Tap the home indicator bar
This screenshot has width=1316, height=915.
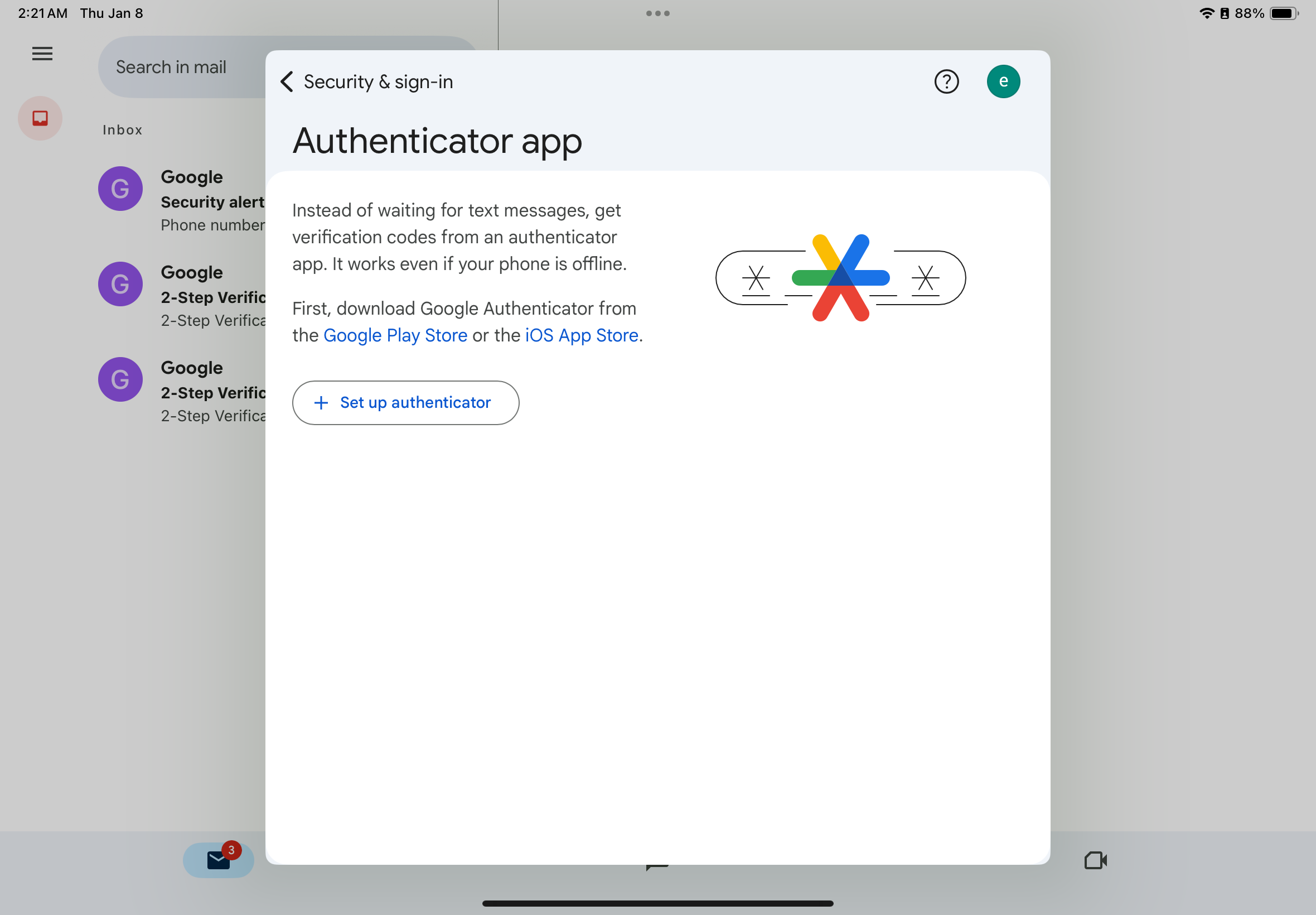(x=657, y=903)
